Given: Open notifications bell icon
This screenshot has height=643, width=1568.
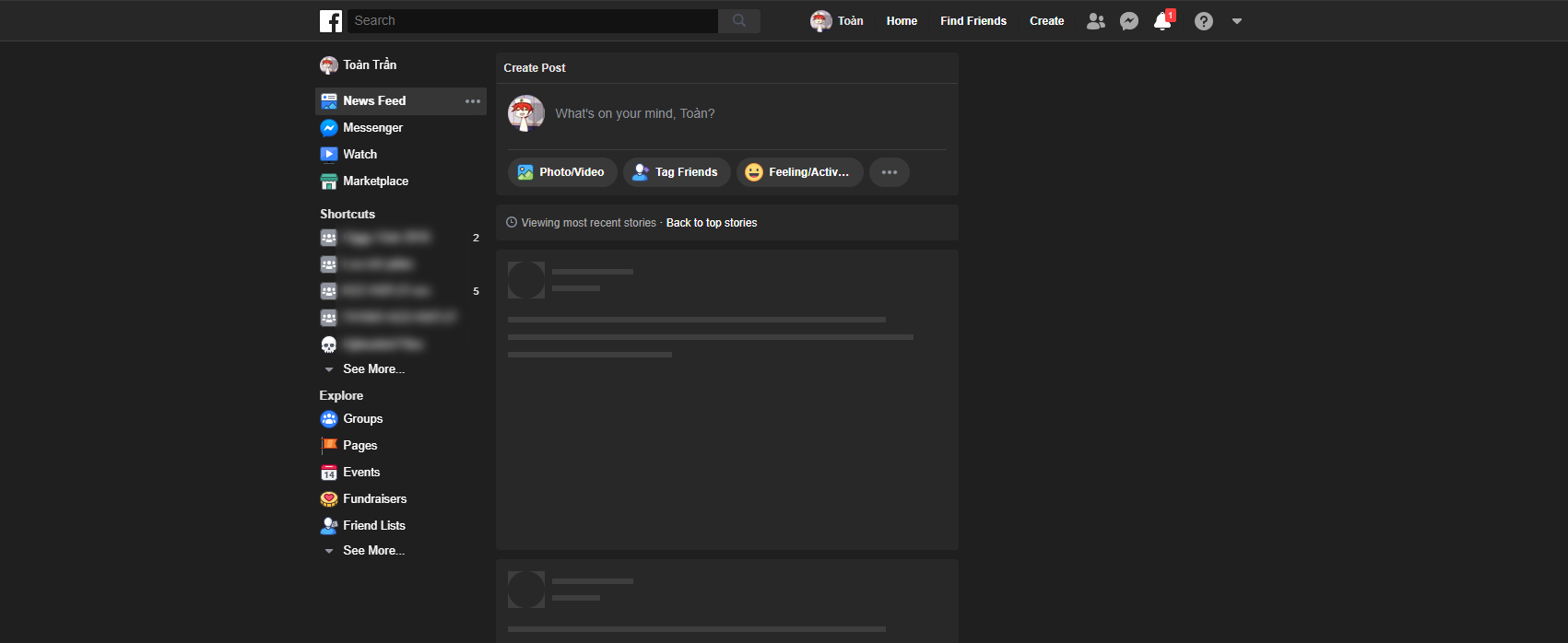Looking at the screenshot, I should click(1162, 21).
